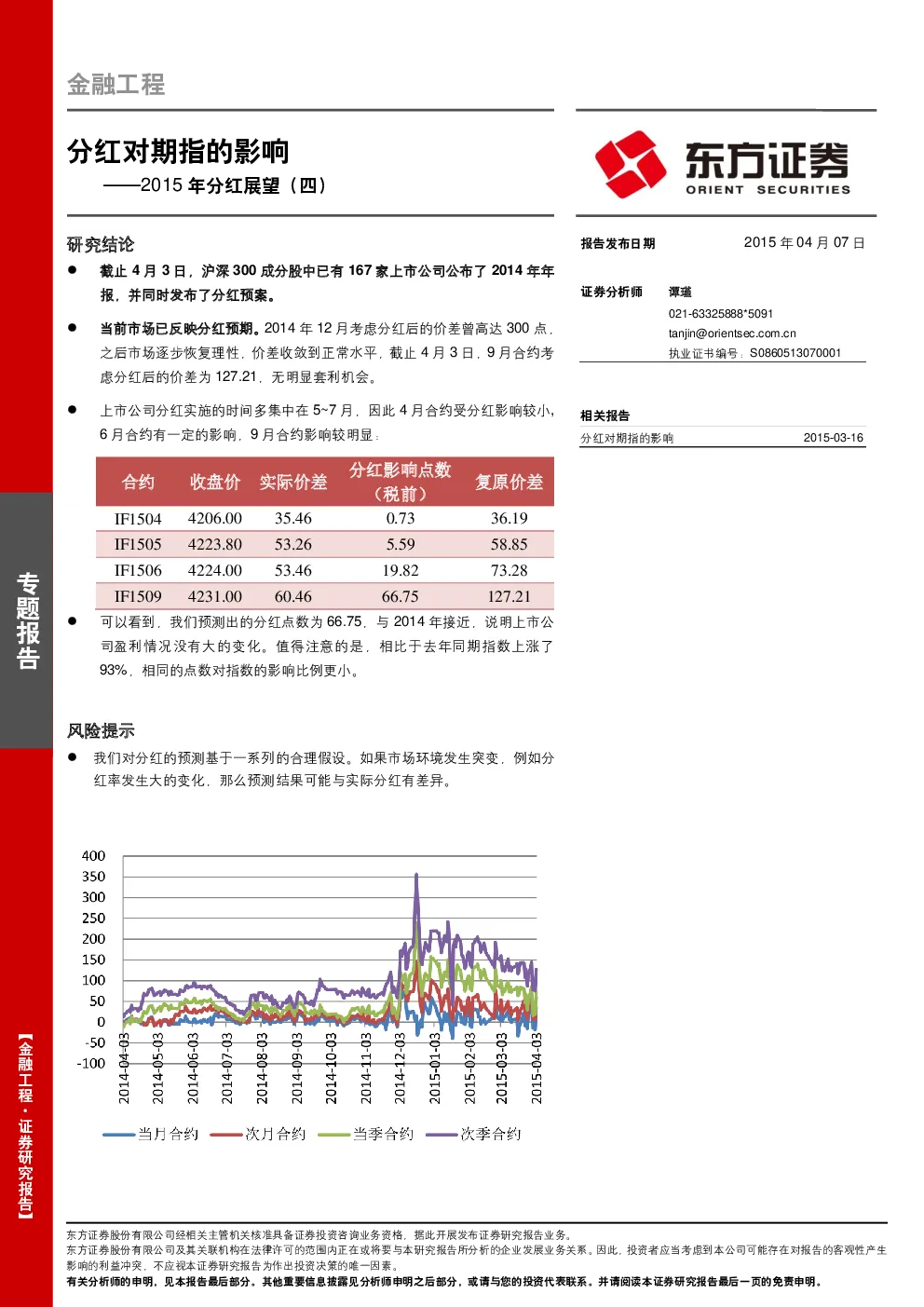Click analyst name 谭瑾
This screenshot has height=1307, width=924.
(x=680, y=292)
